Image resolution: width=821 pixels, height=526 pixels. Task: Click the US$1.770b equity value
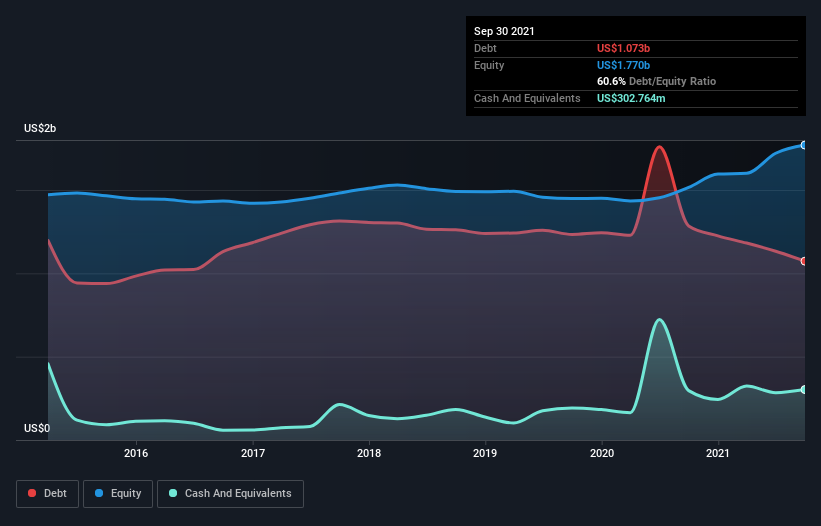pos(623,65)
